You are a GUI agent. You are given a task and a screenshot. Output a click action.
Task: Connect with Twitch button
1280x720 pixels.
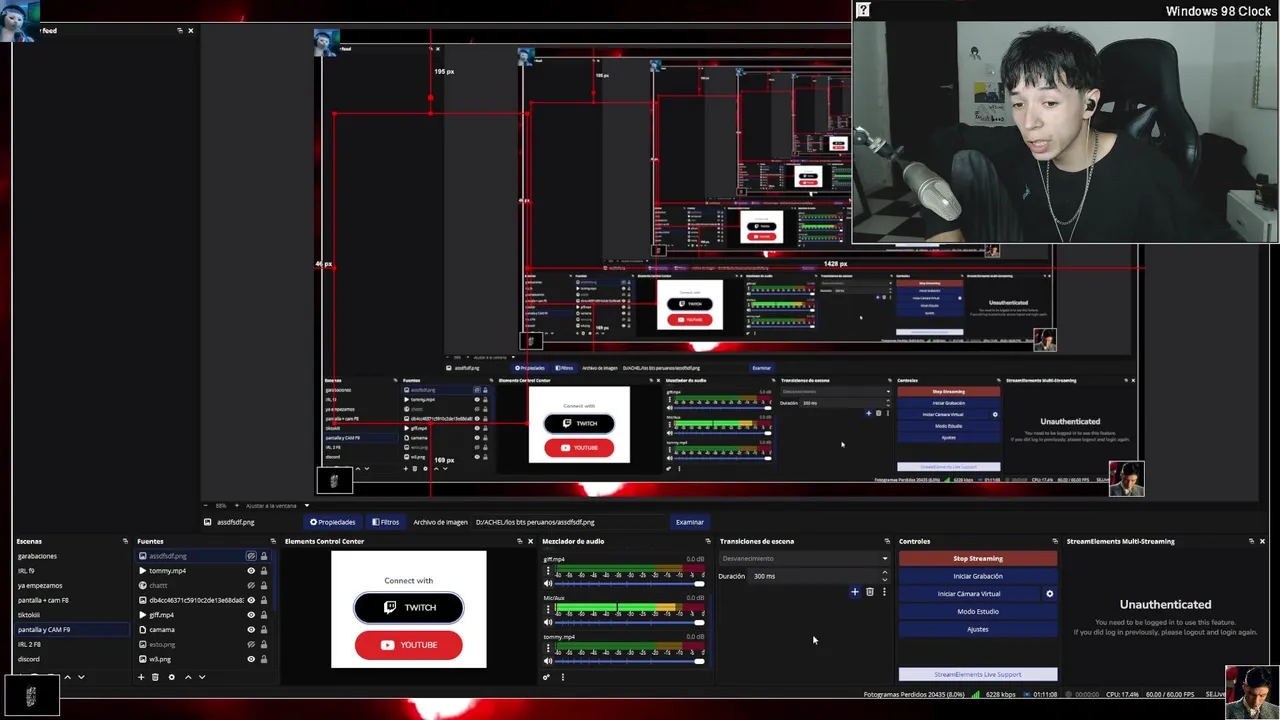[x=409, y=607]
